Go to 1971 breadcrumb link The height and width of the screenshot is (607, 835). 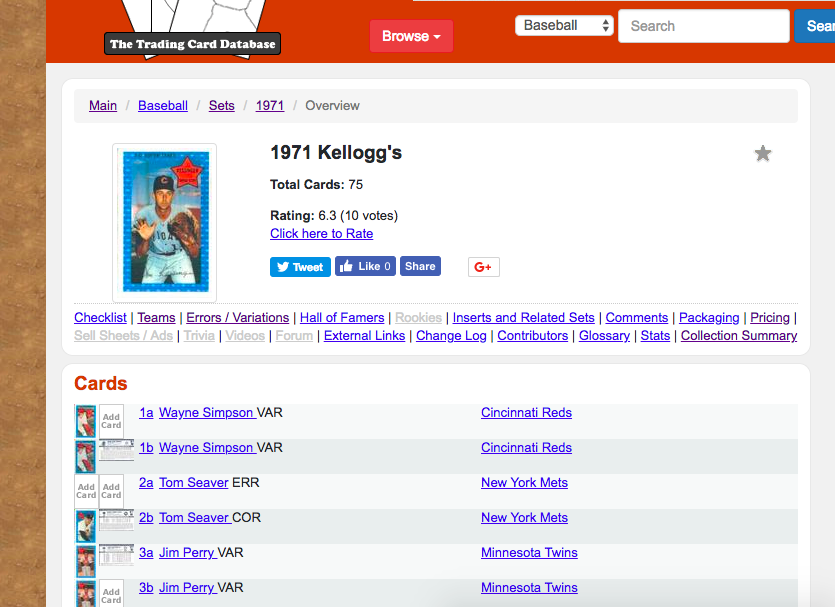[270, 105]
